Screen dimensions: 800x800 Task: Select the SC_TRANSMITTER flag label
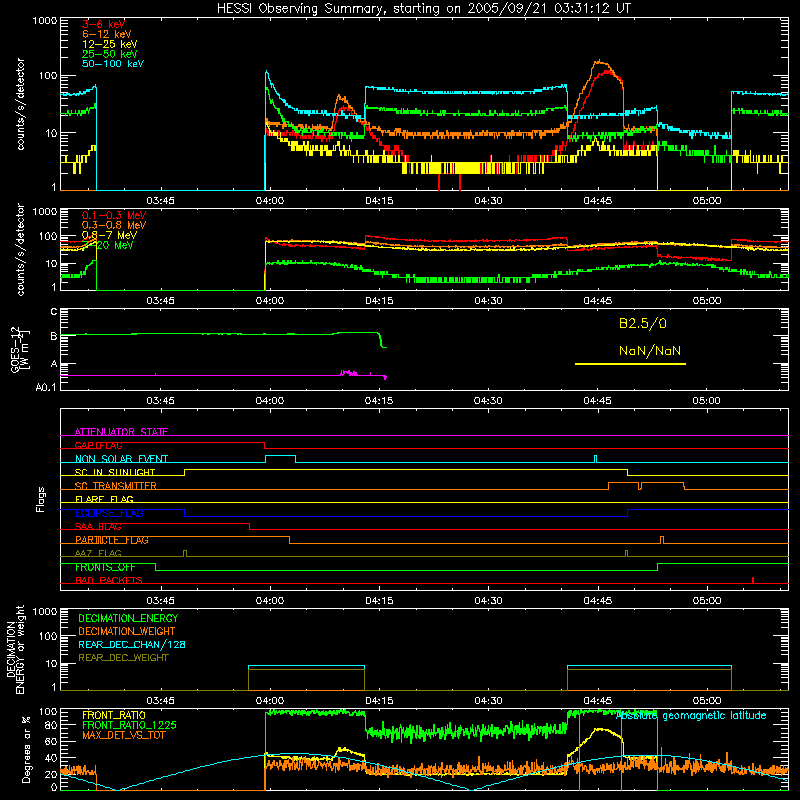(x=115, y=486)
